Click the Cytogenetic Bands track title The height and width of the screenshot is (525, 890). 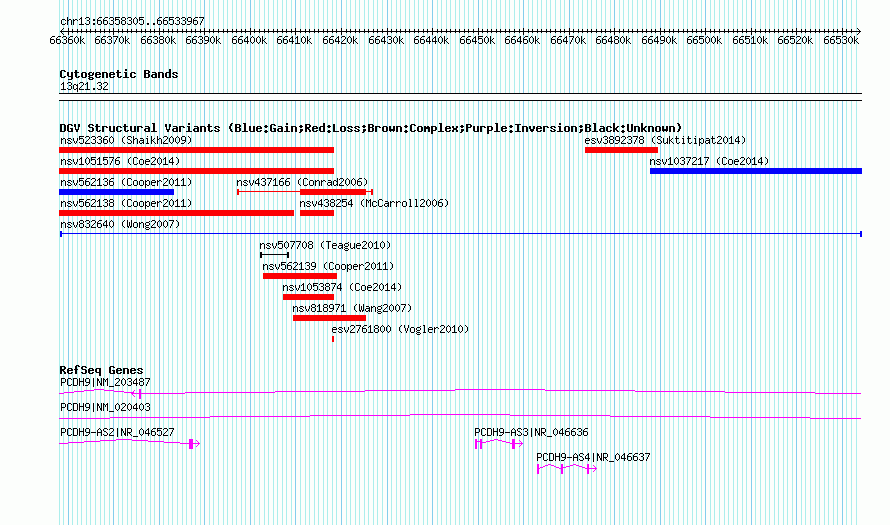pos(119,74)
